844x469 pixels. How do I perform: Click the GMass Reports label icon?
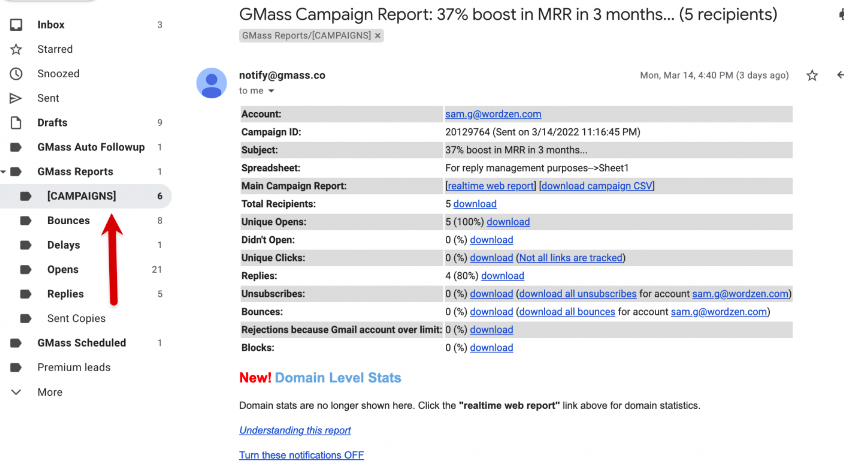pos(16,172)
